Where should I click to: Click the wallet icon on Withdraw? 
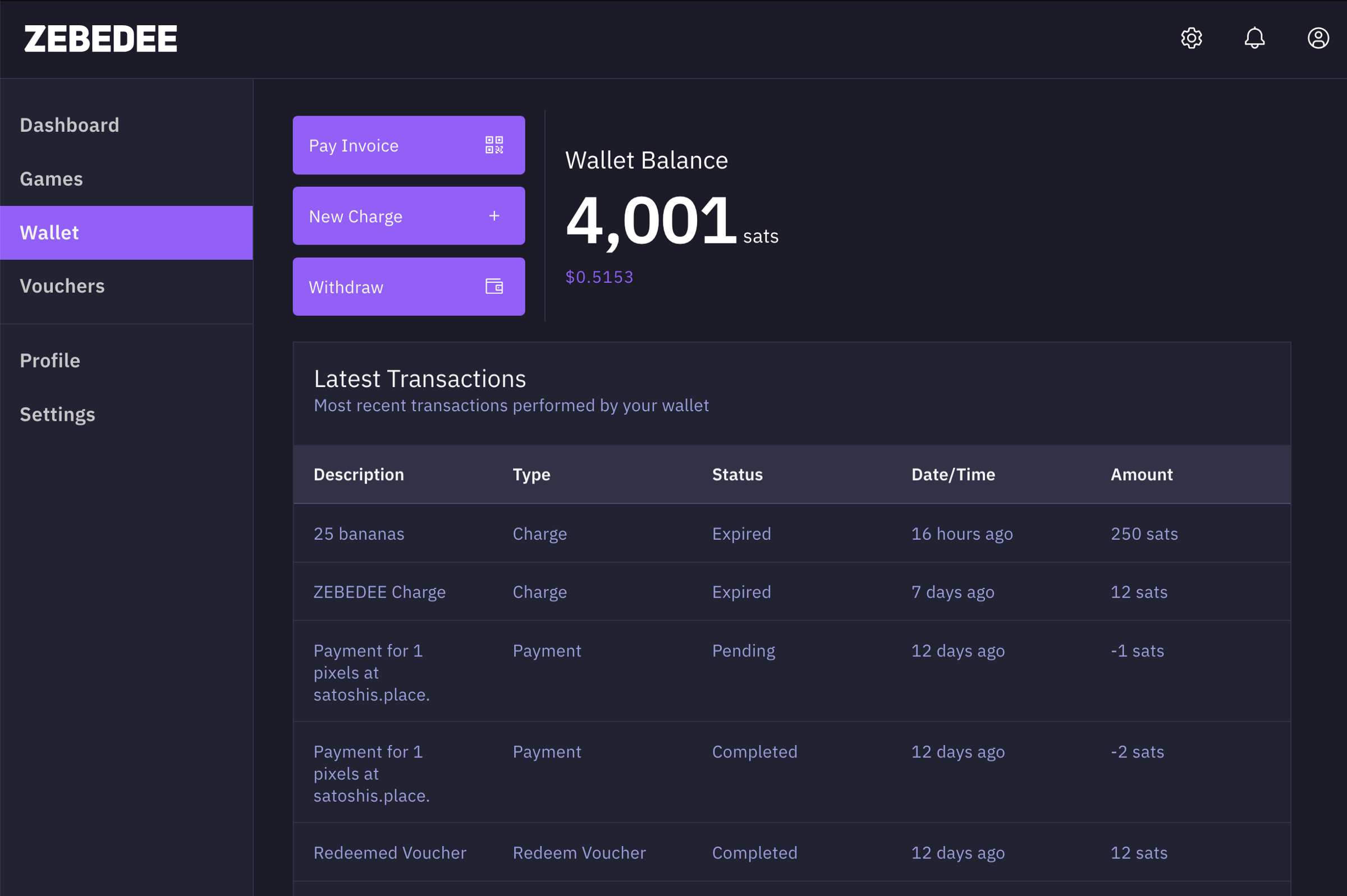click(494, 286)
